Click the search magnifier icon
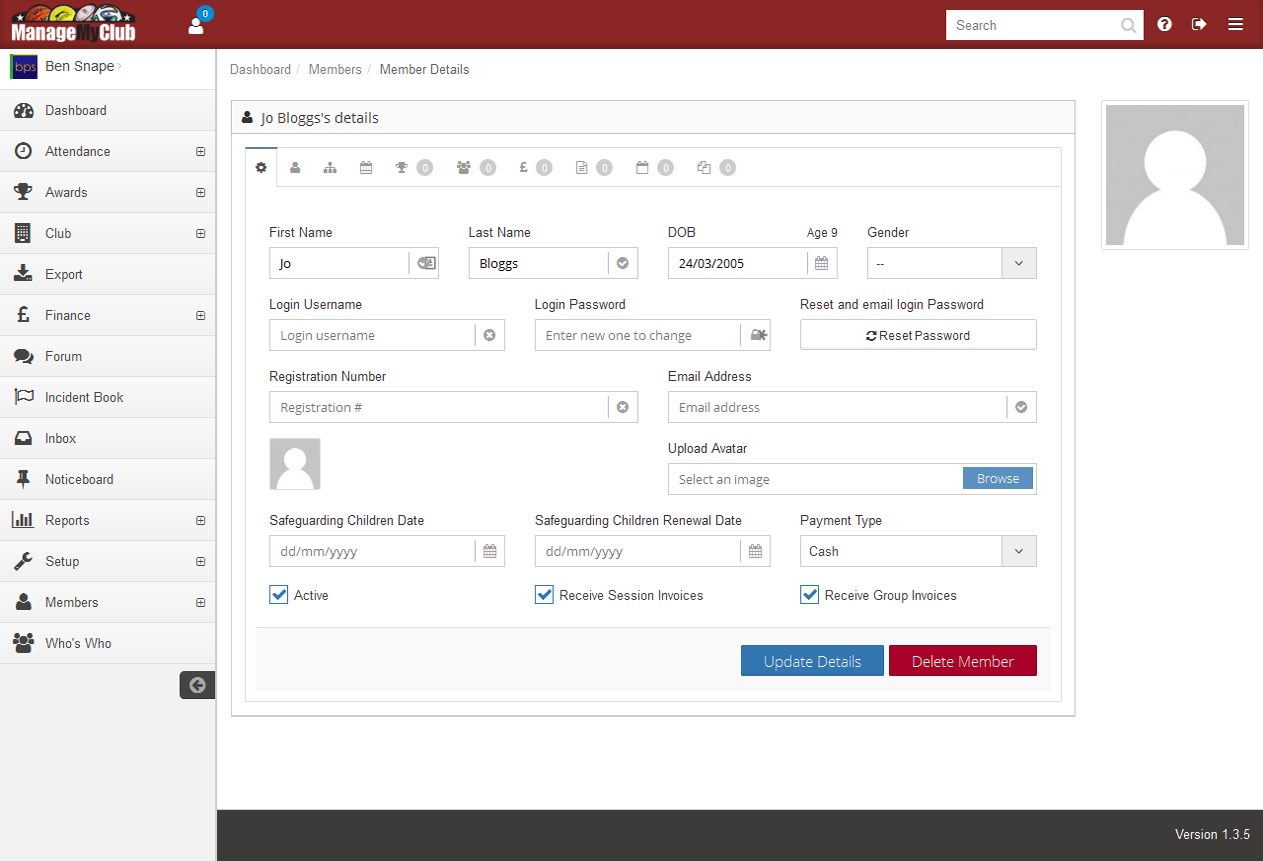Image resolution: width=1263 pixels, height=861 pixels. click(x=1129, y=26)
